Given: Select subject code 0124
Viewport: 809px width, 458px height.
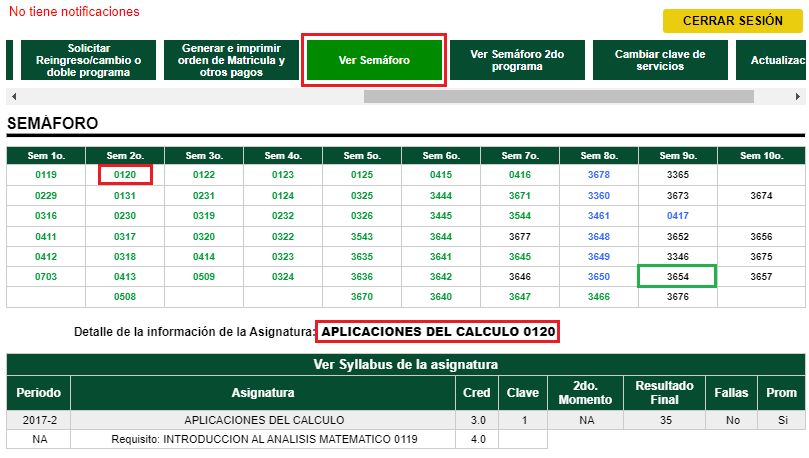Looking at the screenshot, I should click(x=283, y=196).
